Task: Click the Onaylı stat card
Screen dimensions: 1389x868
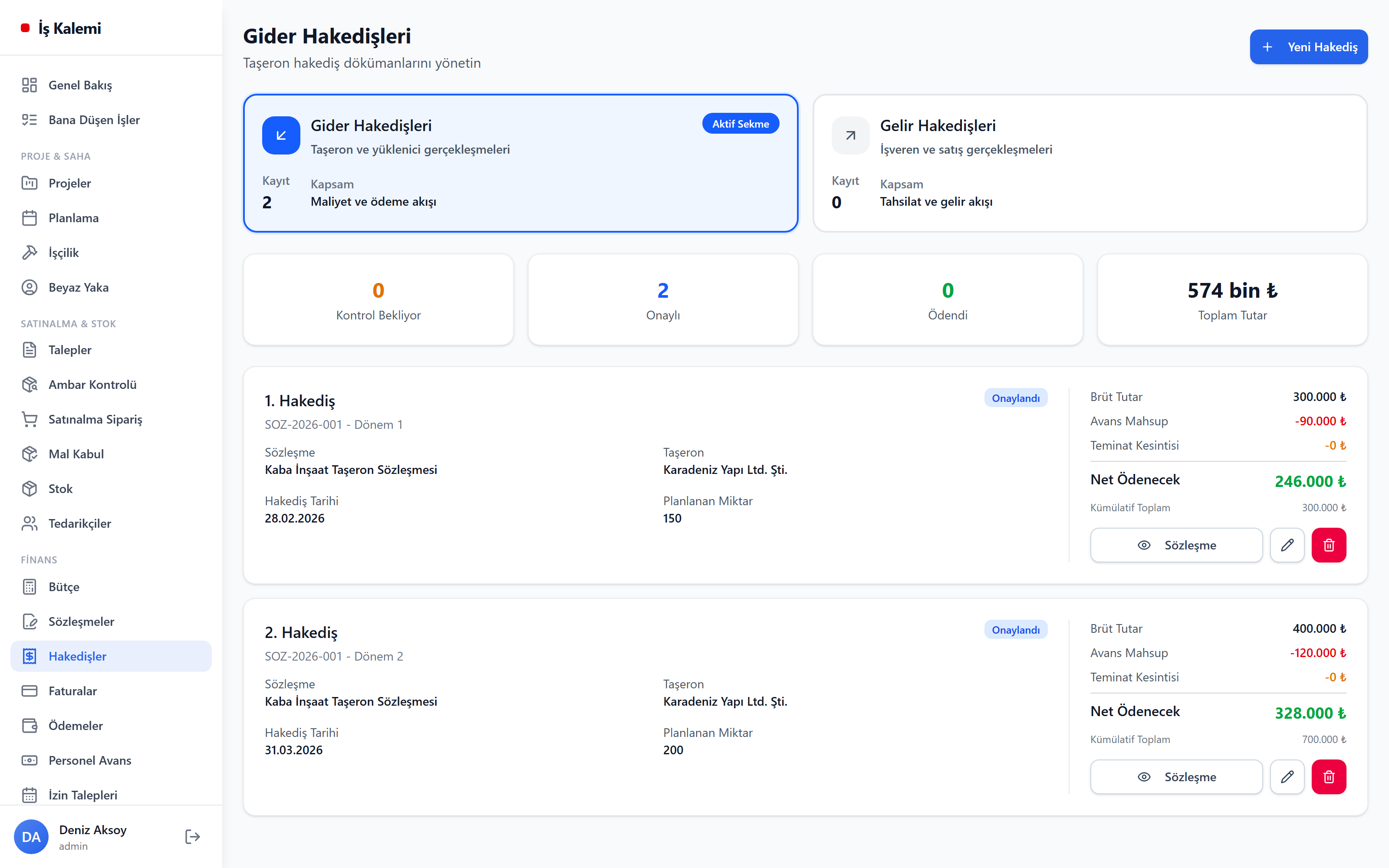Action: 663,299
